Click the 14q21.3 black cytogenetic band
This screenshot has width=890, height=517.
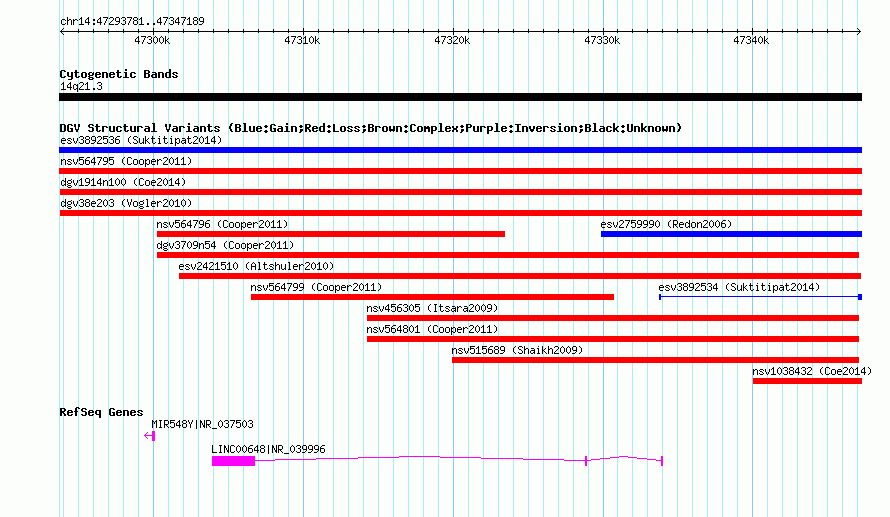(x=460, y=97)
